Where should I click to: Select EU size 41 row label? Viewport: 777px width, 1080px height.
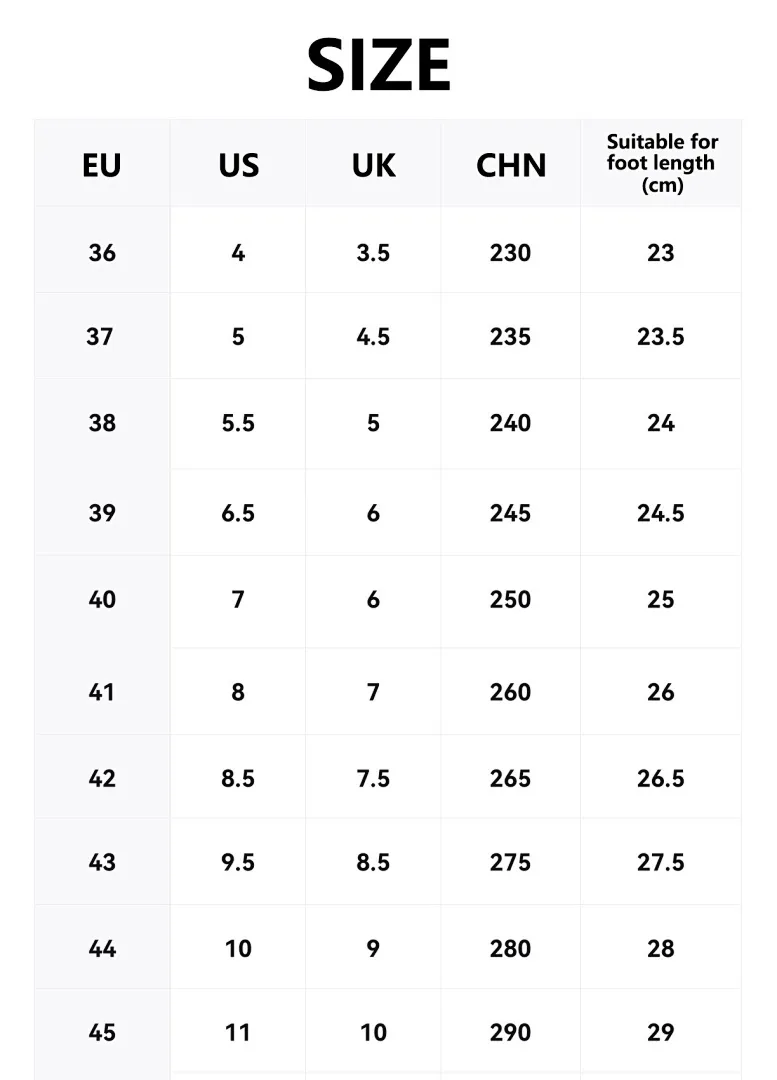[102, 692]
